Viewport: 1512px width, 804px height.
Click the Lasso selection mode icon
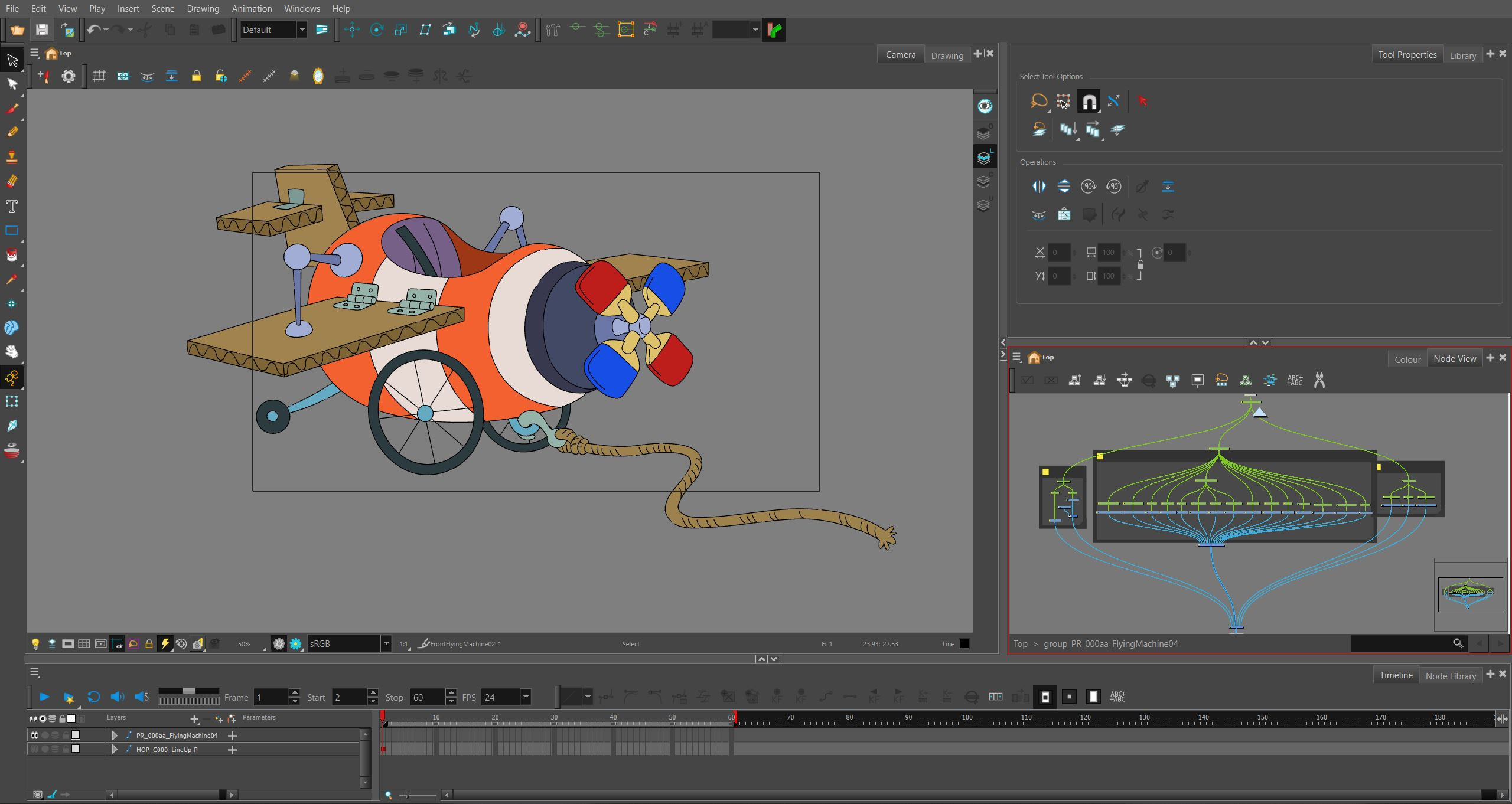[x=1038, y=102]
